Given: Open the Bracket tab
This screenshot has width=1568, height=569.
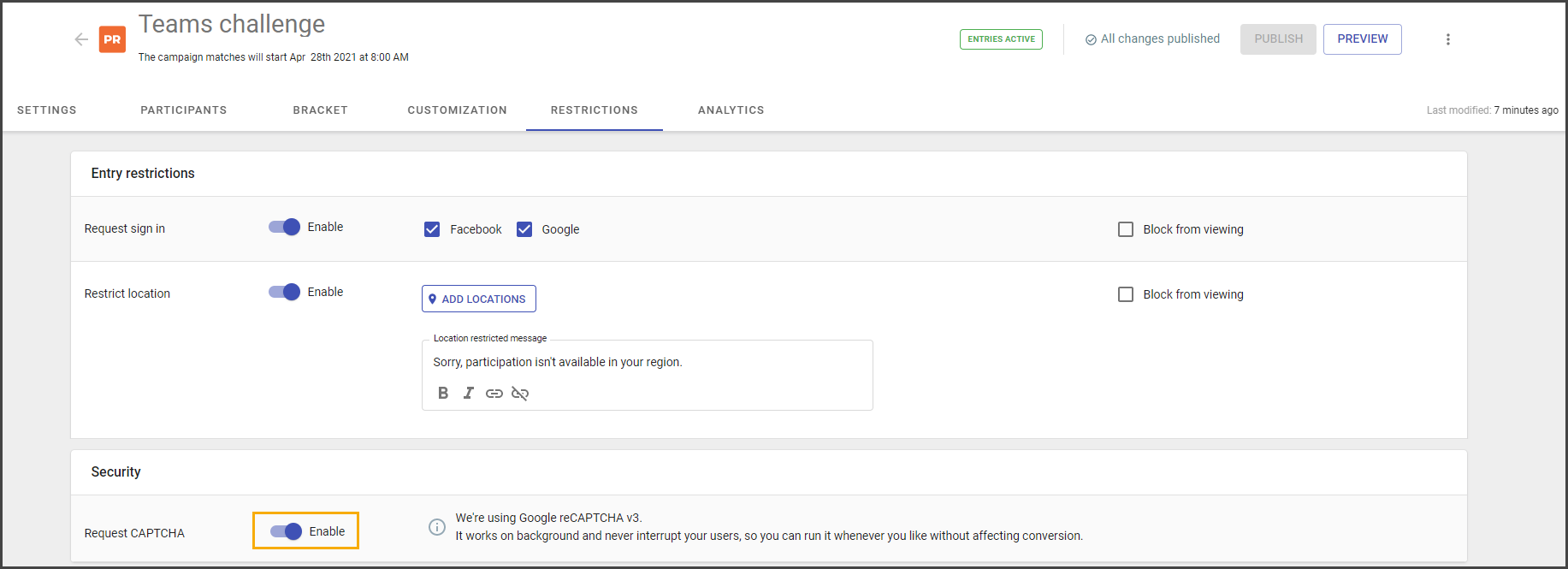Looking at the screenshot, I should (321, 110).
